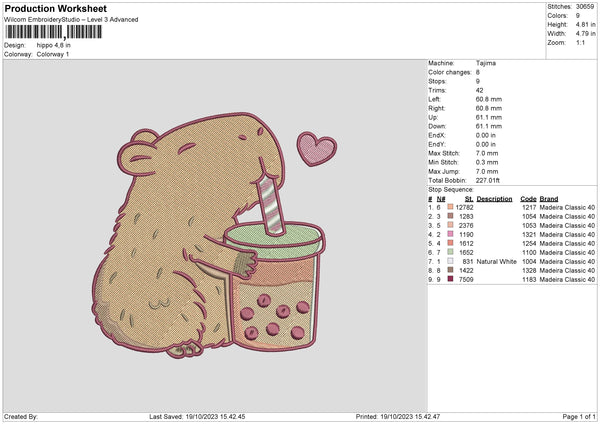Choose the pink swatch for code 1321
The image size is (600, 424).
451,234
